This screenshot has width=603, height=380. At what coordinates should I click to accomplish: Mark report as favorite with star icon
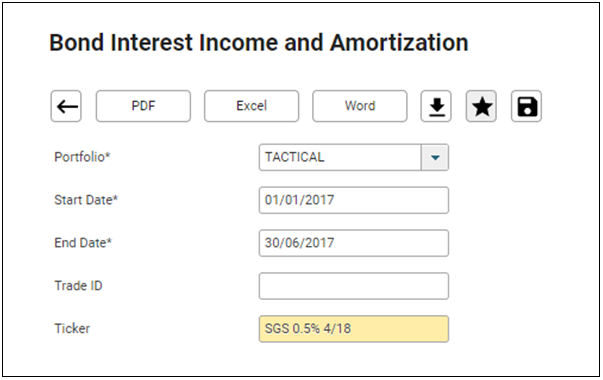pyautogui.click(x=481, y=107)
